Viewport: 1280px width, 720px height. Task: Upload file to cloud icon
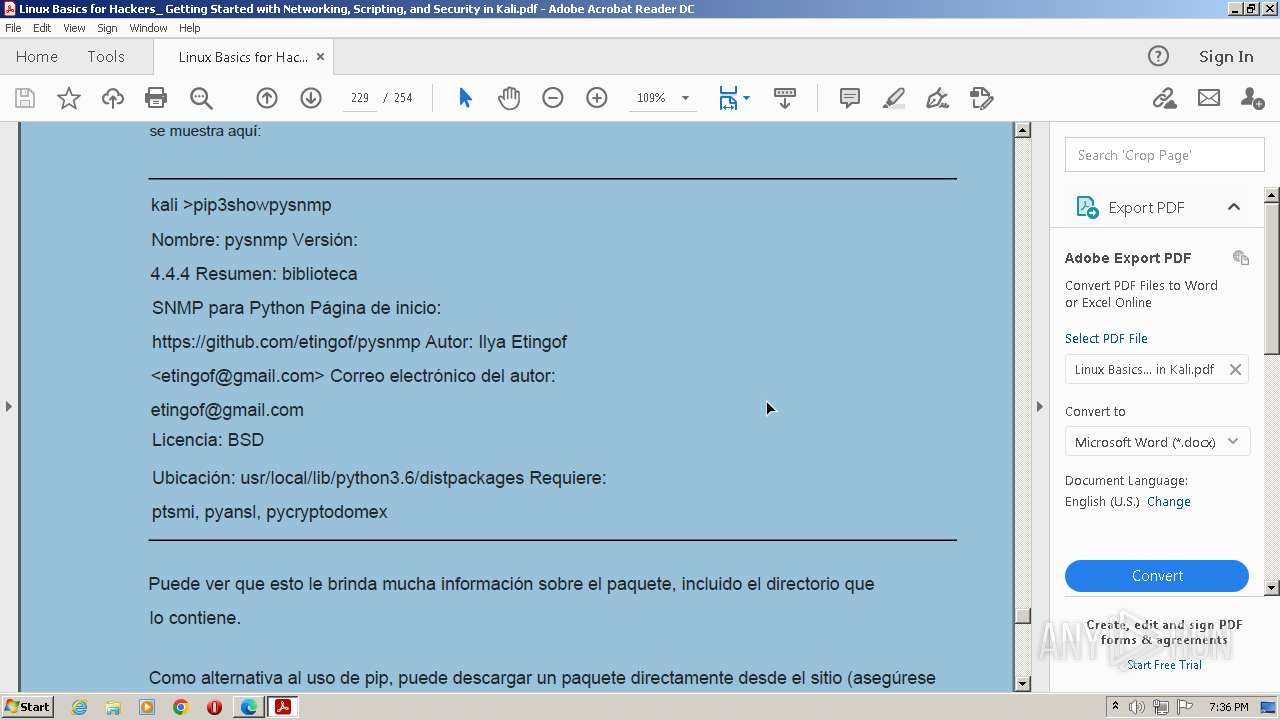[113, 98]
